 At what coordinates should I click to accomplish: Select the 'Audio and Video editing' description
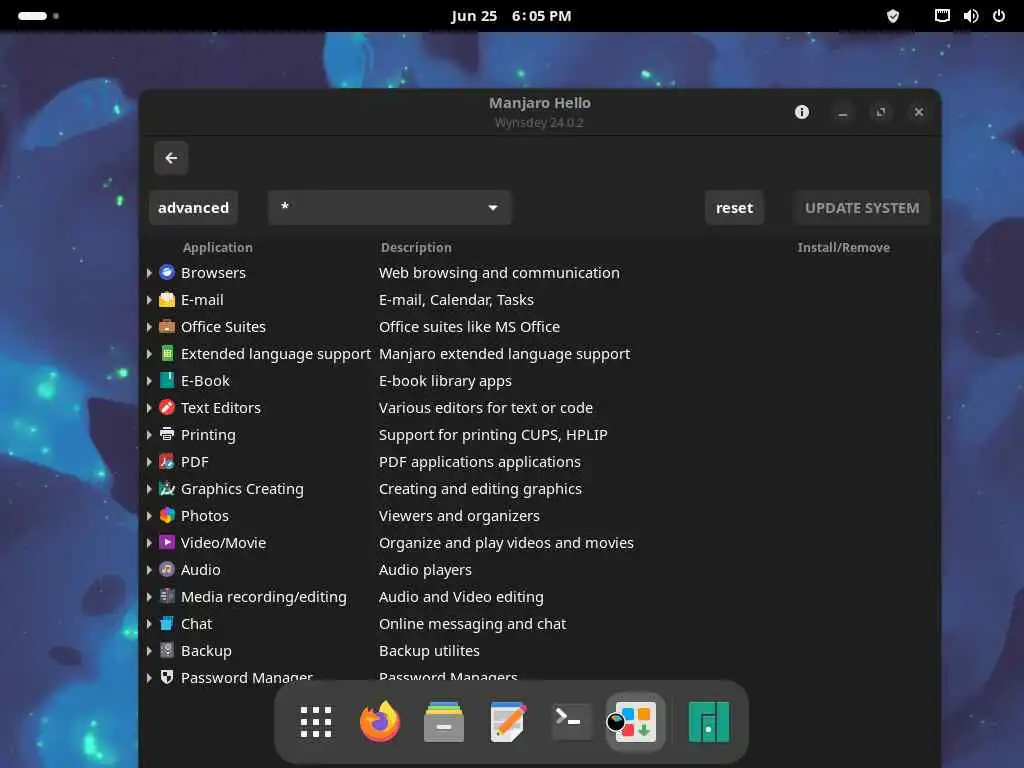pyautogui.click(x=461, y=597)
